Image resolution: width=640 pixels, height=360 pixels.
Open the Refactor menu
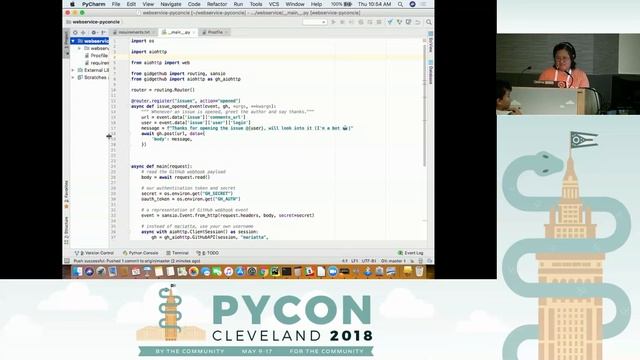click(x=217, y=4)
